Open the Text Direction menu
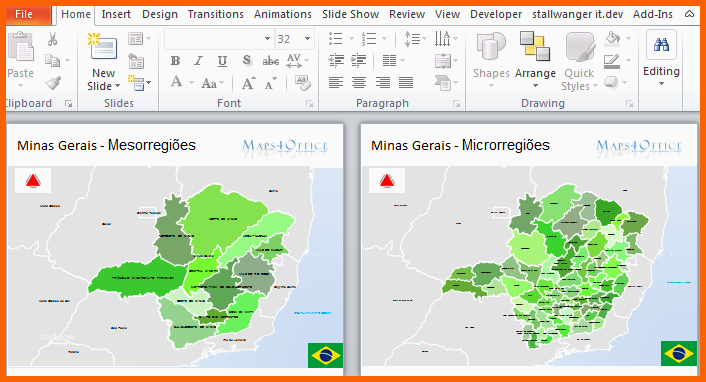 (x=446, y=39)
